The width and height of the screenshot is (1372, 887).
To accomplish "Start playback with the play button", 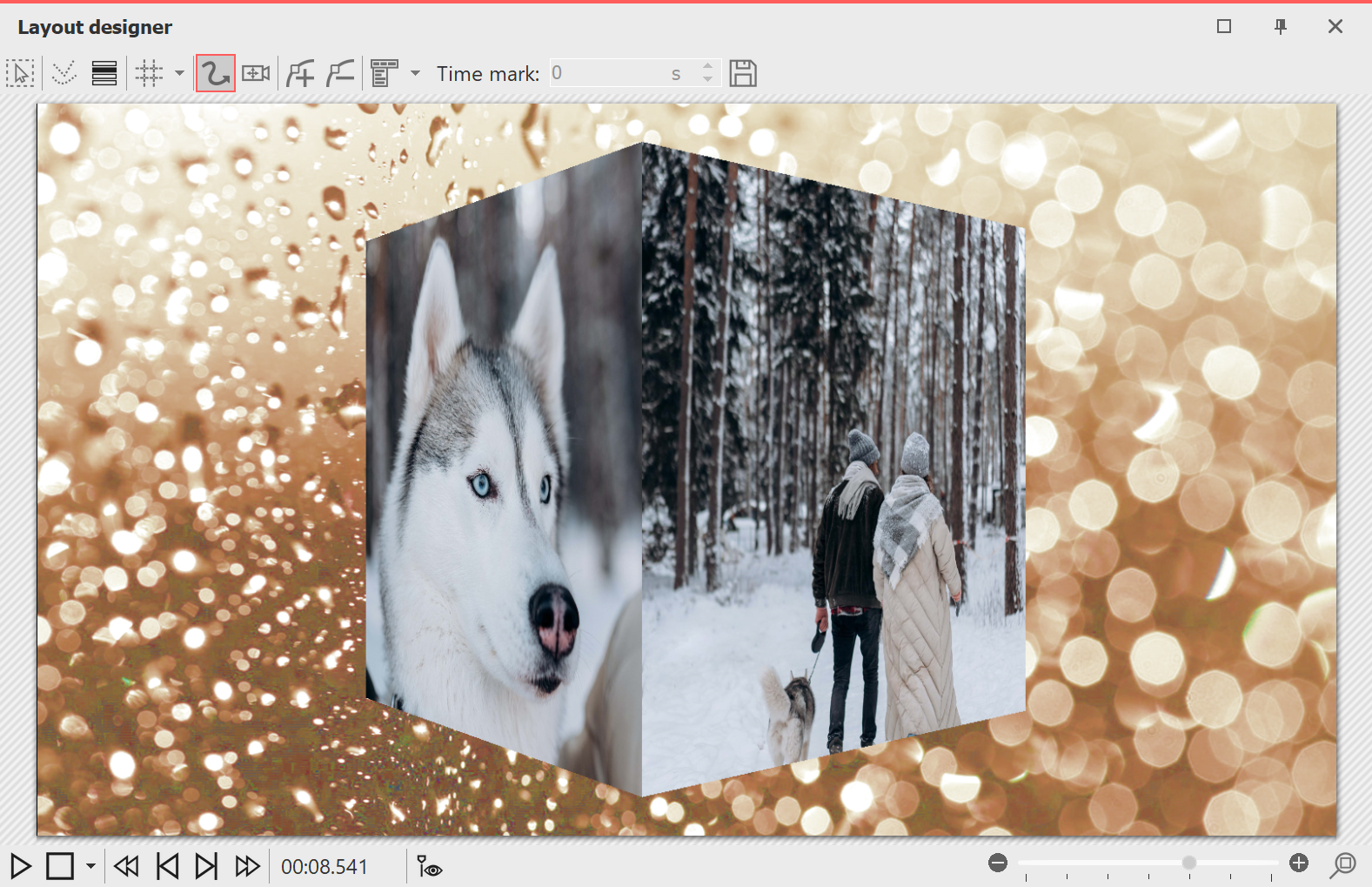I will point(20,866).
